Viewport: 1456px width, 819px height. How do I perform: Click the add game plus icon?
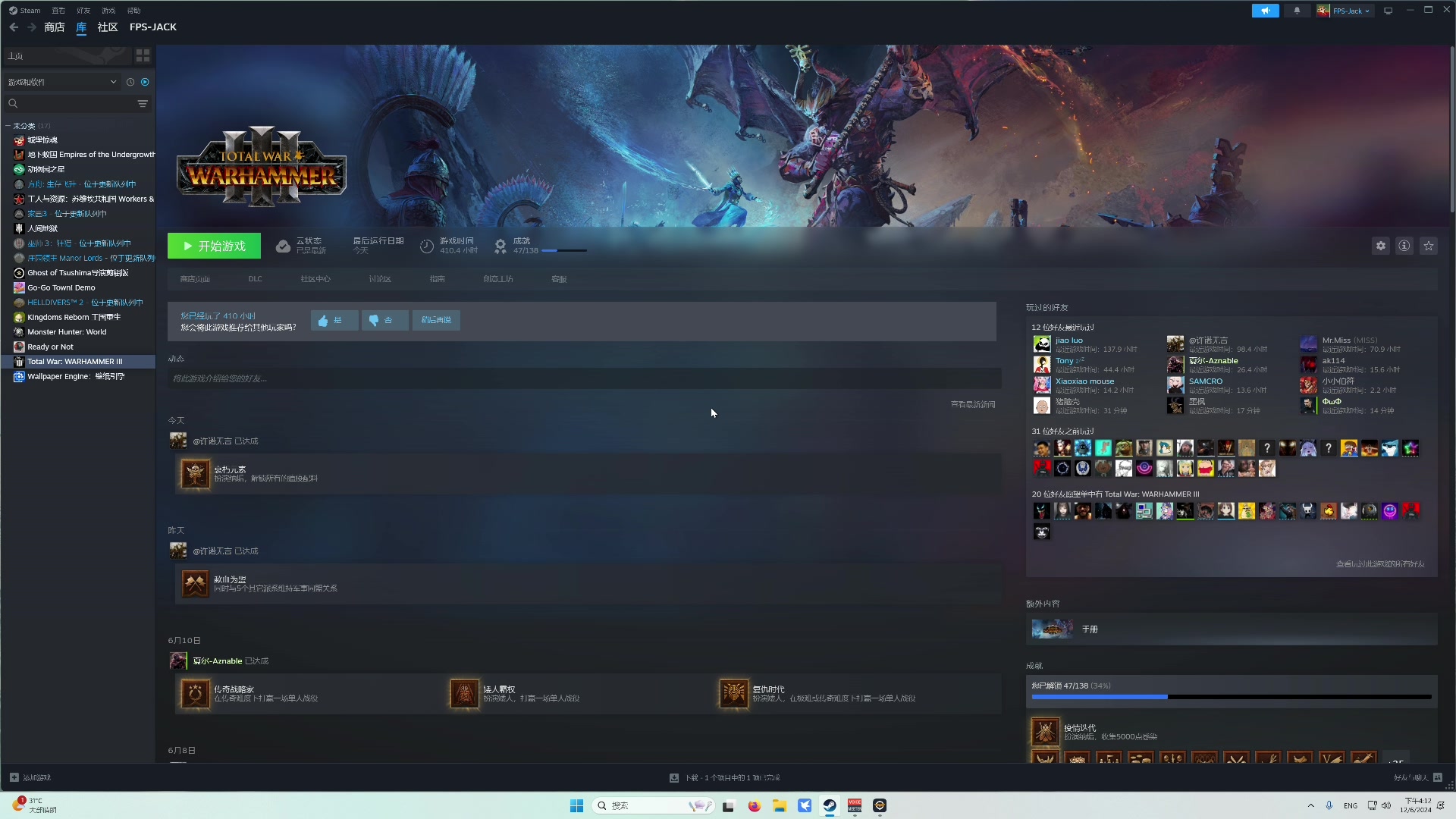tap(14, 778)
